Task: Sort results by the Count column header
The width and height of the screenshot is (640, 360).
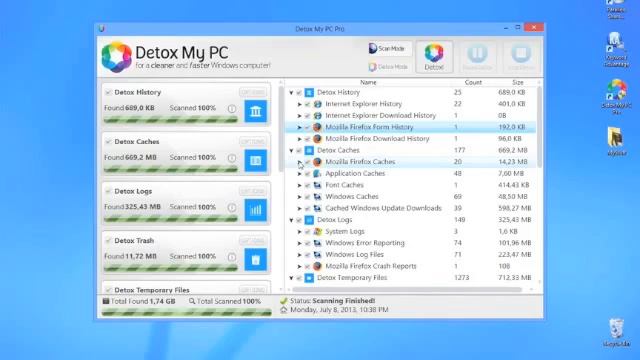Action: (x=473, y=82)
